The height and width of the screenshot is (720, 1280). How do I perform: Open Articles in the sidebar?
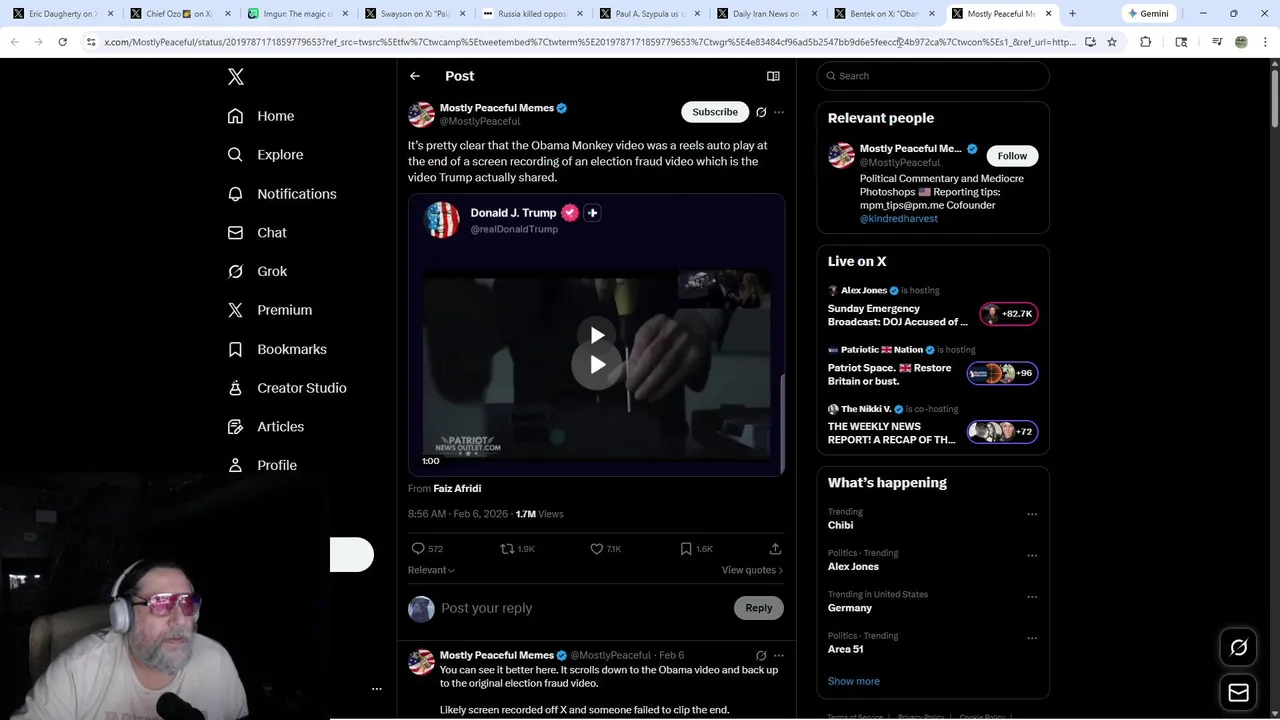coord(265,426)
